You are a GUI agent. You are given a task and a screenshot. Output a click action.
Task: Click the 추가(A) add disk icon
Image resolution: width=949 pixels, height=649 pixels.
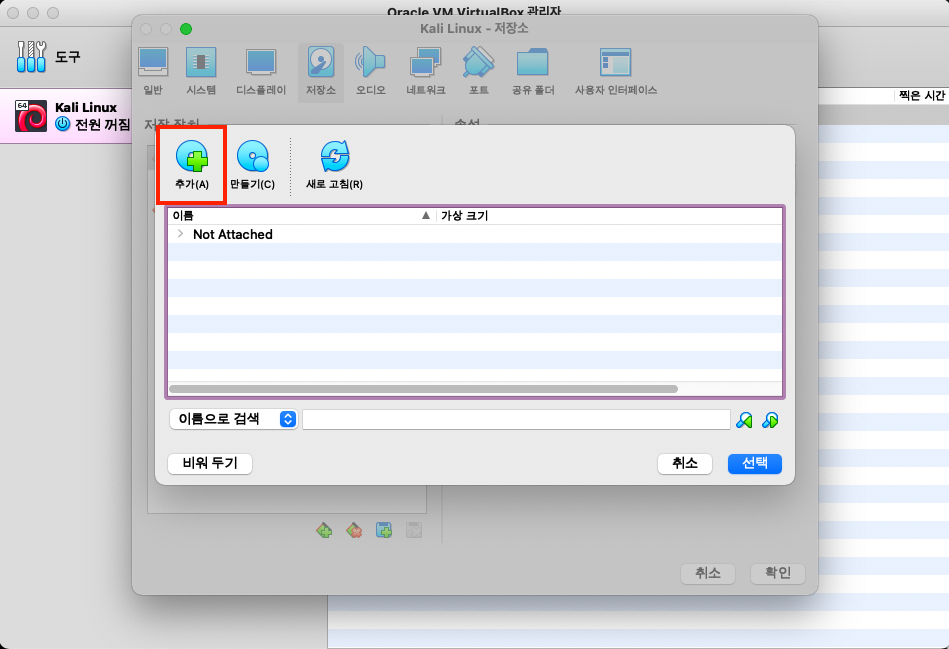(x=192, y=156)
